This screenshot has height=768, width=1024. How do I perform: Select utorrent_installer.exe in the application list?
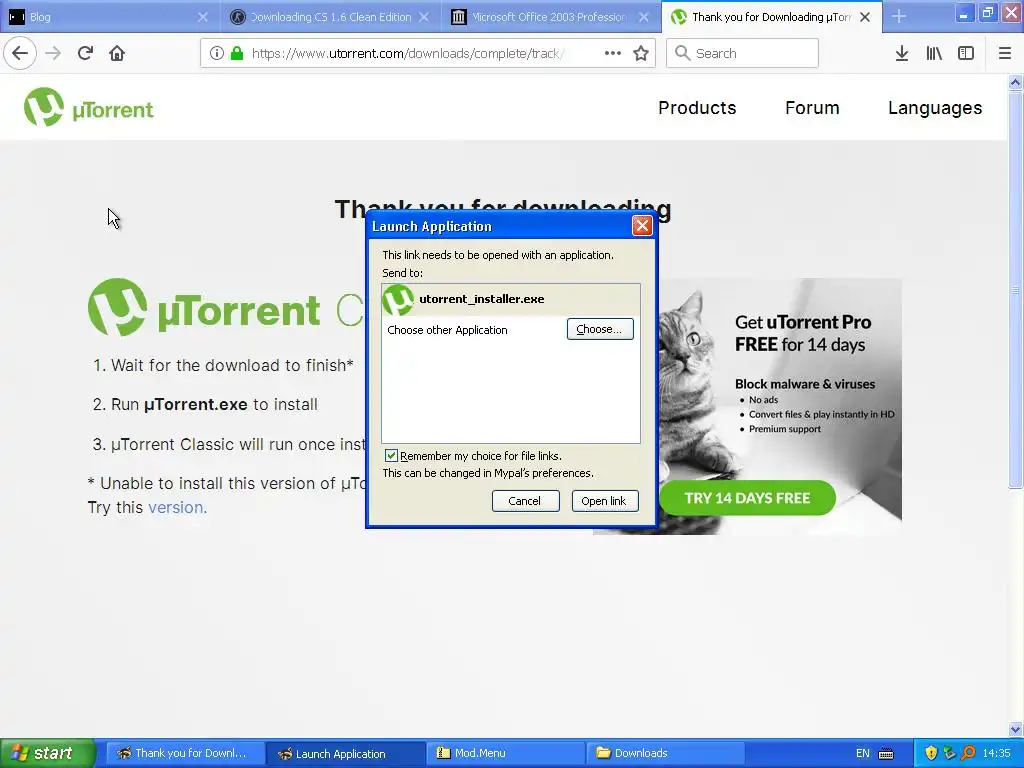tap(511, 299)
